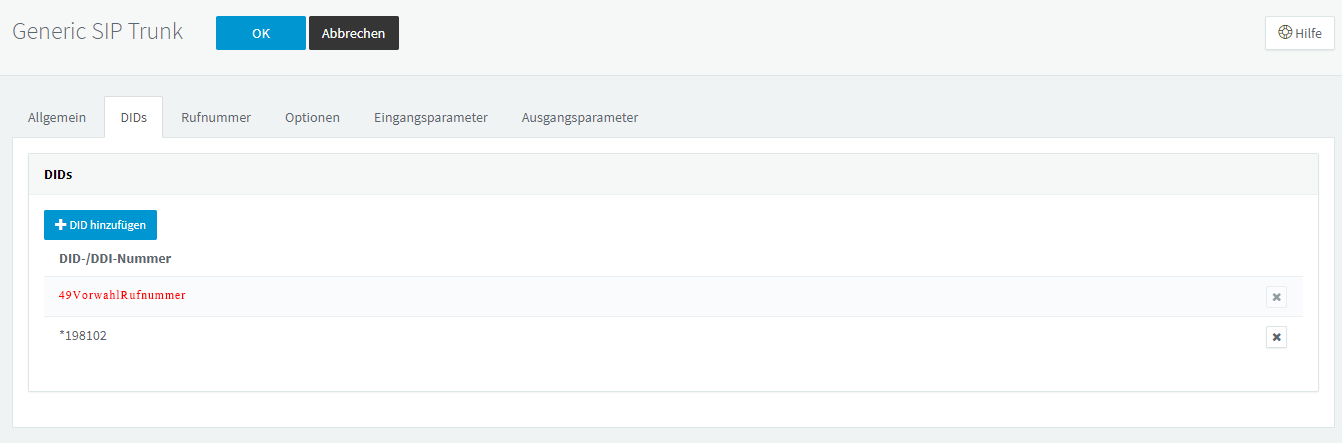The image size is (1342, 443).
Task: Delete the *198102 DID with its X icon
Action: (1276, 337)
